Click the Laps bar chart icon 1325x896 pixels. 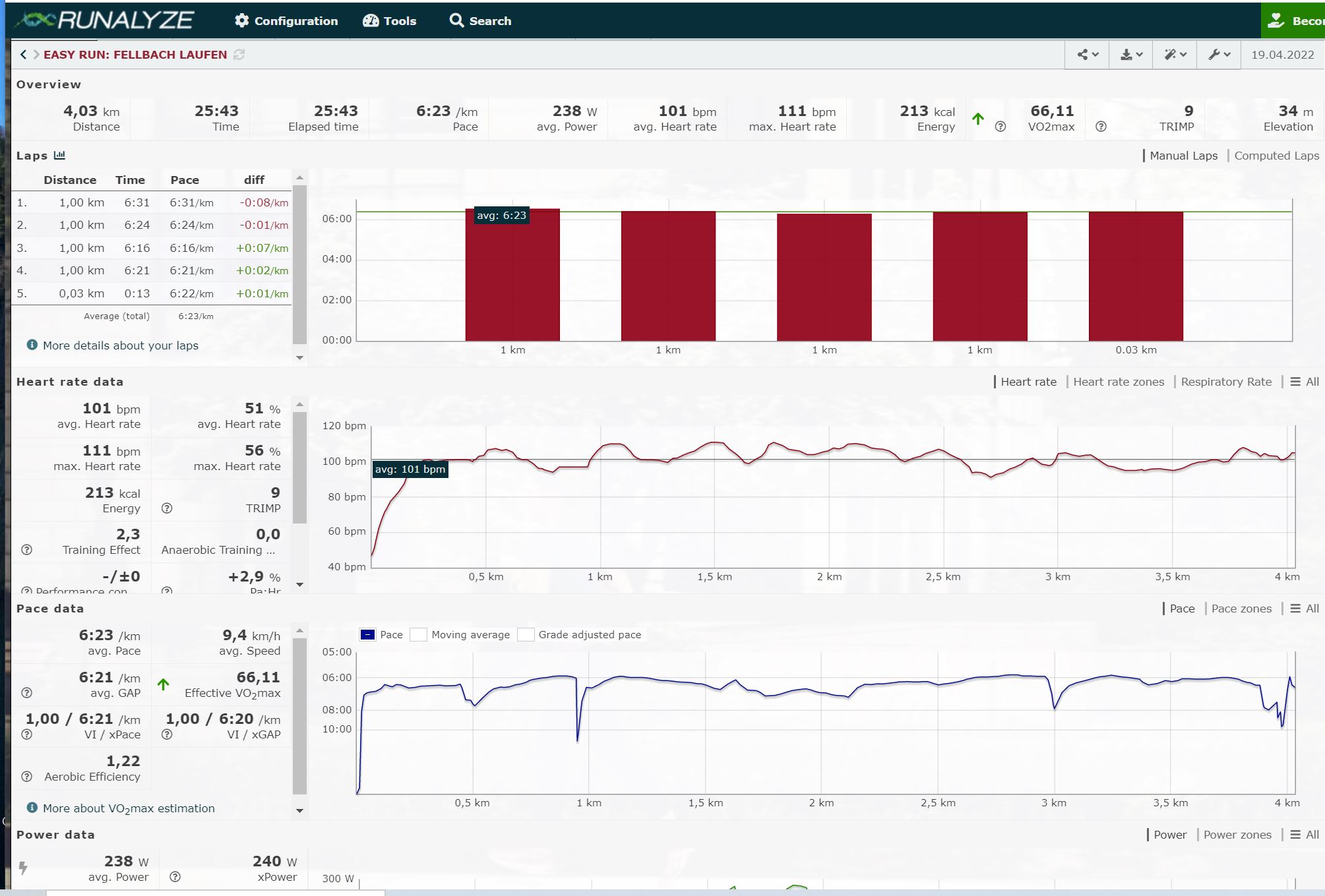pos(59,156)
